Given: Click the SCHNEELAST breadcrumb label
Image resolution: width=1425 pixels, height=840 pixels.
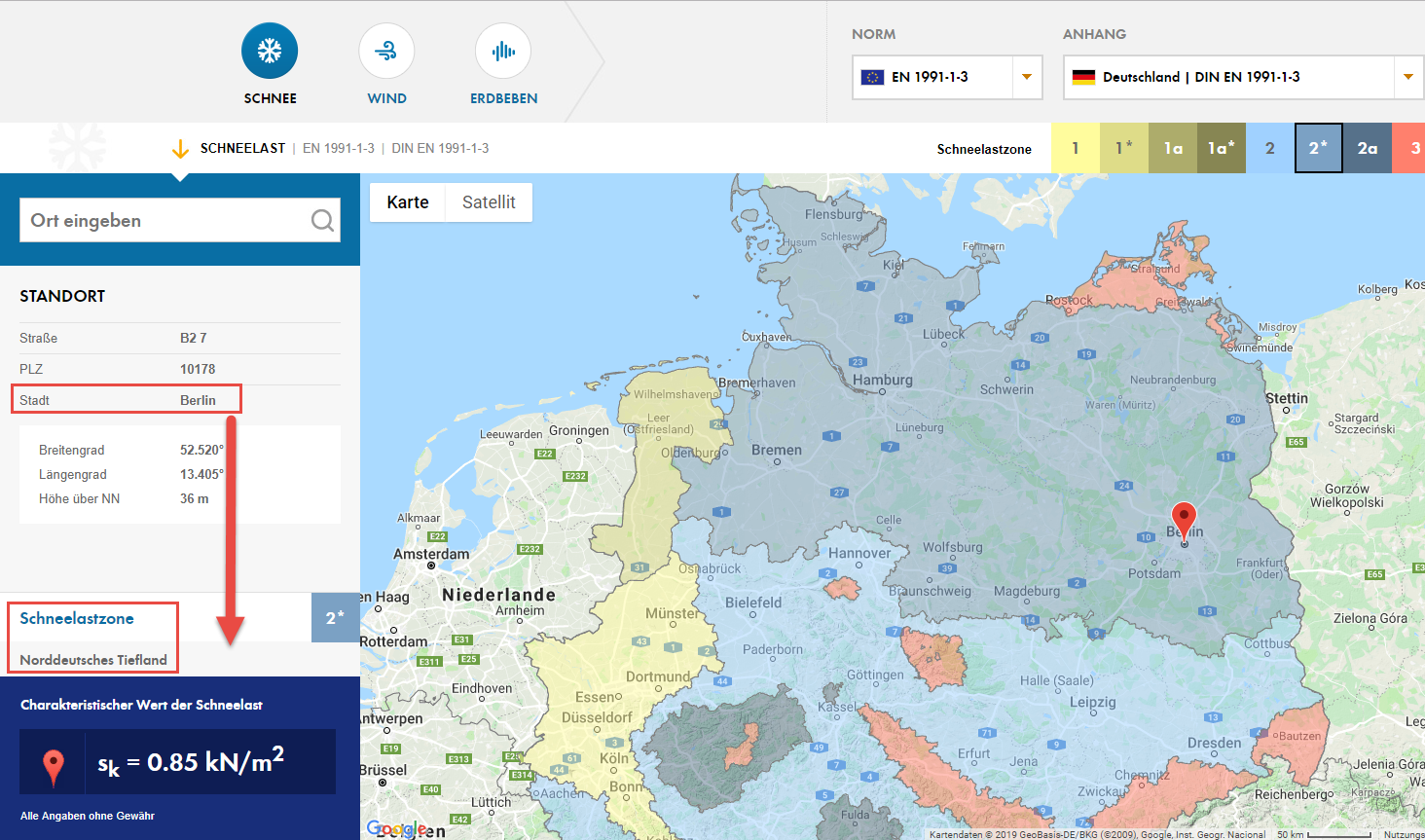Looking at the screenshot, I should tap(242, 149).
